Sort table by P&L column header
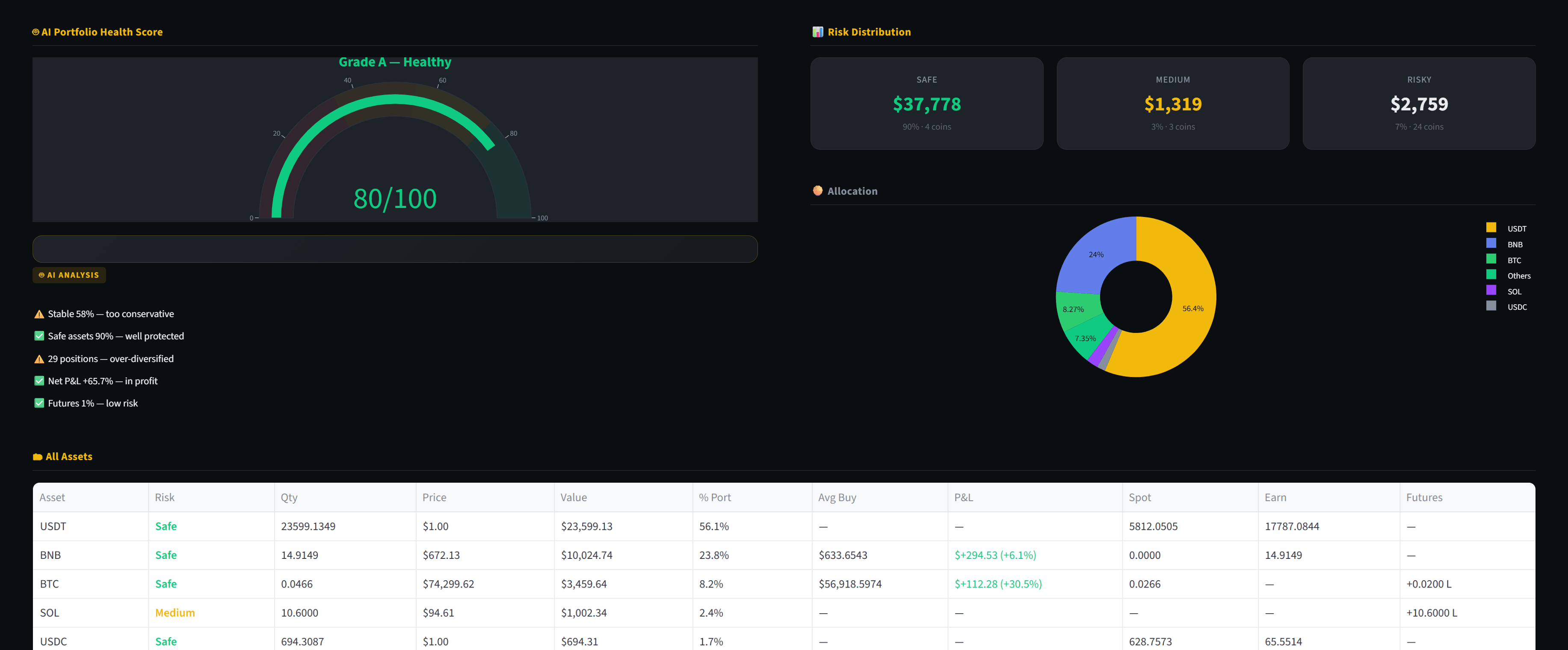 [963, 497]
